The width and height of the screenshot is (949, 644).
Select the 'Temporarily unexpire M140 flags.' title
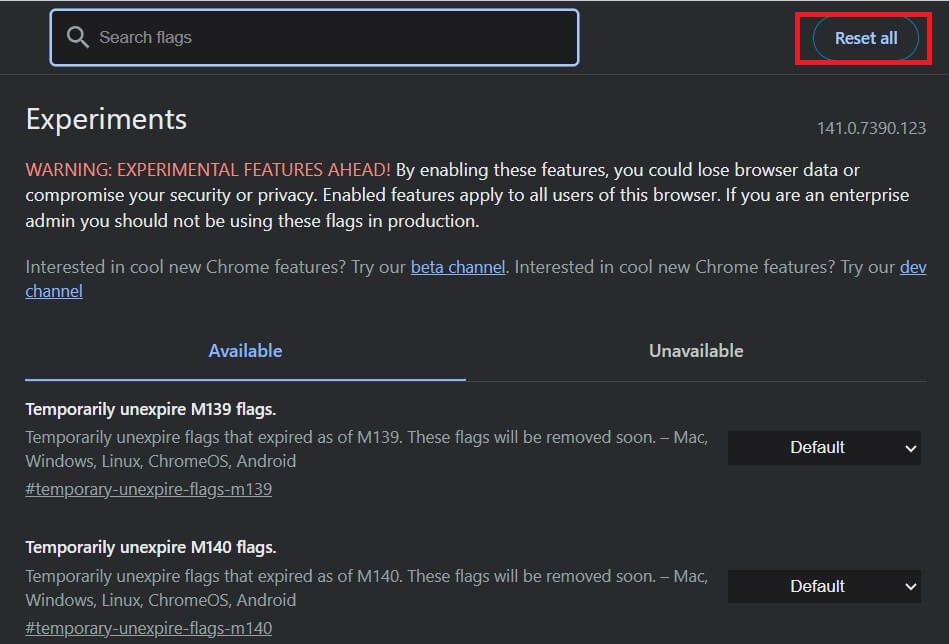[150, 548]
